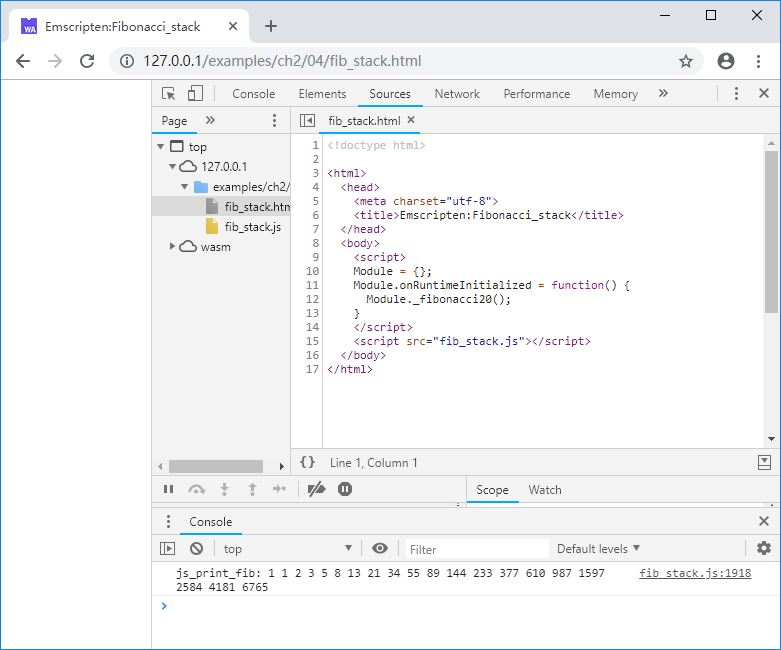Open fib_stack.js in the file tree

[253, 227]
